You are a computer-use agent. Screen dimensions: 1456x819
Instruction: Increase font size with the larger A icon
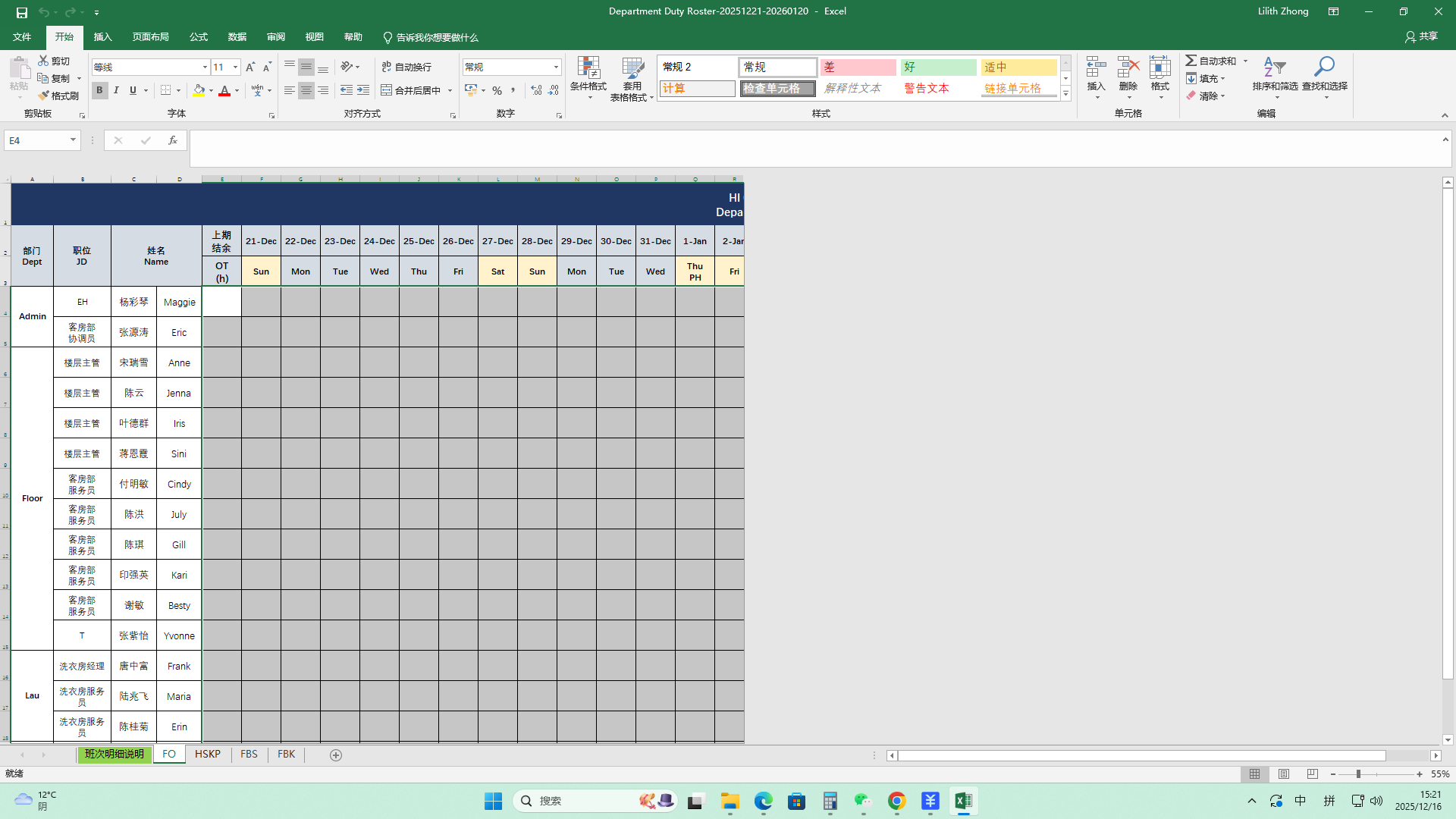coord(250,67)
